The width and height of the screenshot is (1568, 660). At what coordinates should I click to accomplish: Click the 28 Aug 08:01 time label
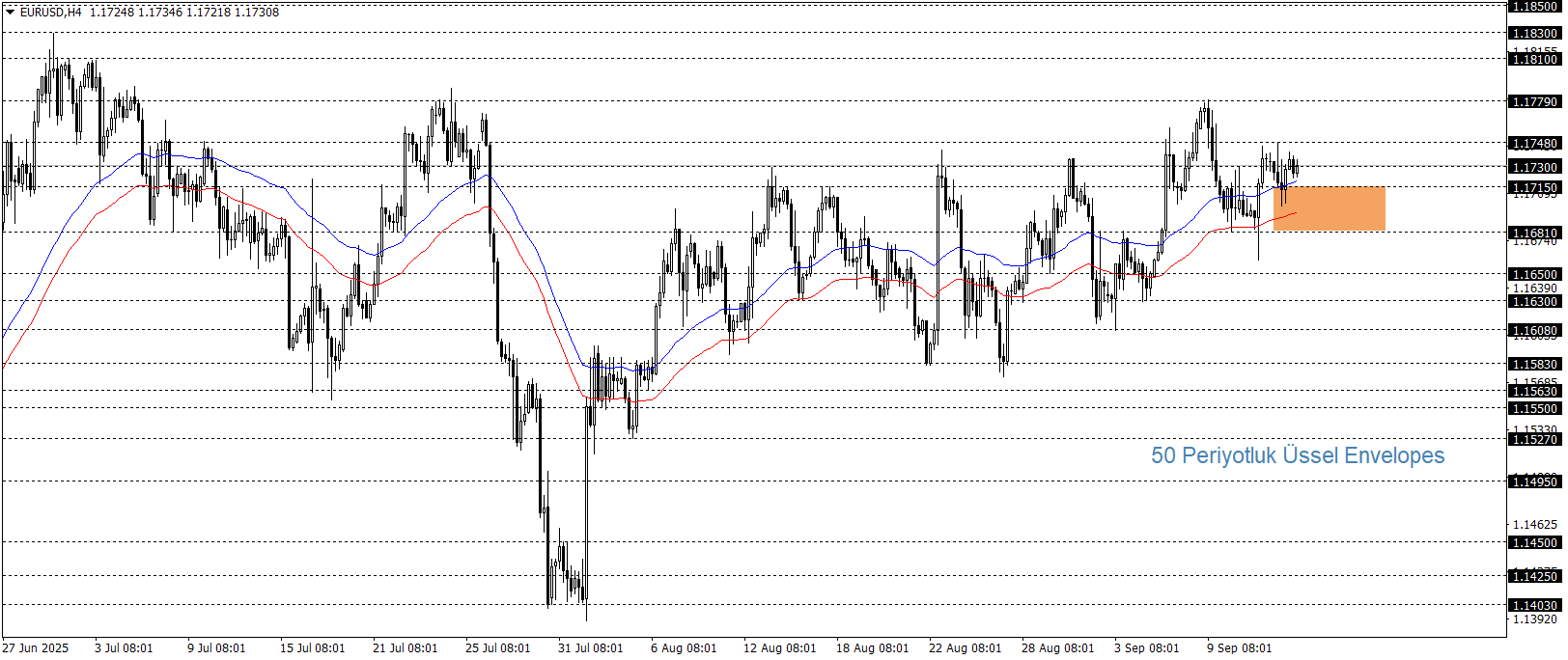1057,647
